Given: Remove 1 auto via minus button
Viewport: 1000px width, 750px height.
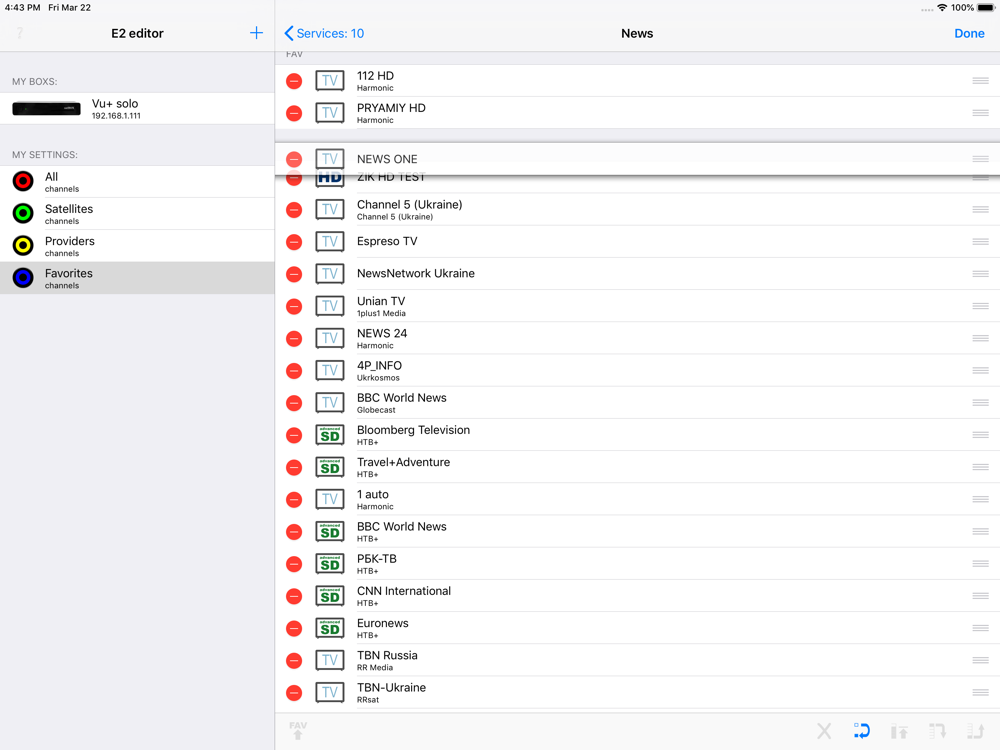Looking at the screenshot, I should pyautogui.click(x=294, y=499).
